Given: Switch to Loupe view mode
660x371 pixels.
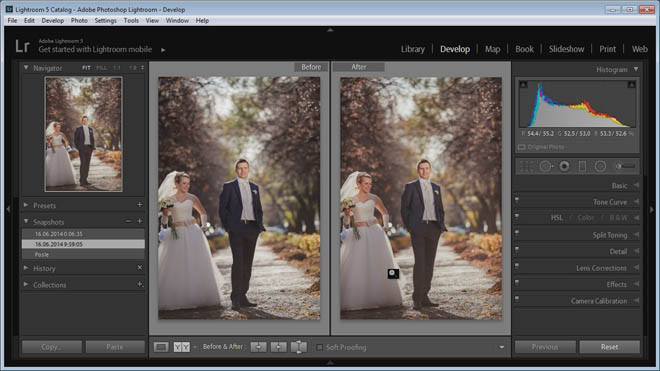Looking at the screenshot, I should coord(161,347).
